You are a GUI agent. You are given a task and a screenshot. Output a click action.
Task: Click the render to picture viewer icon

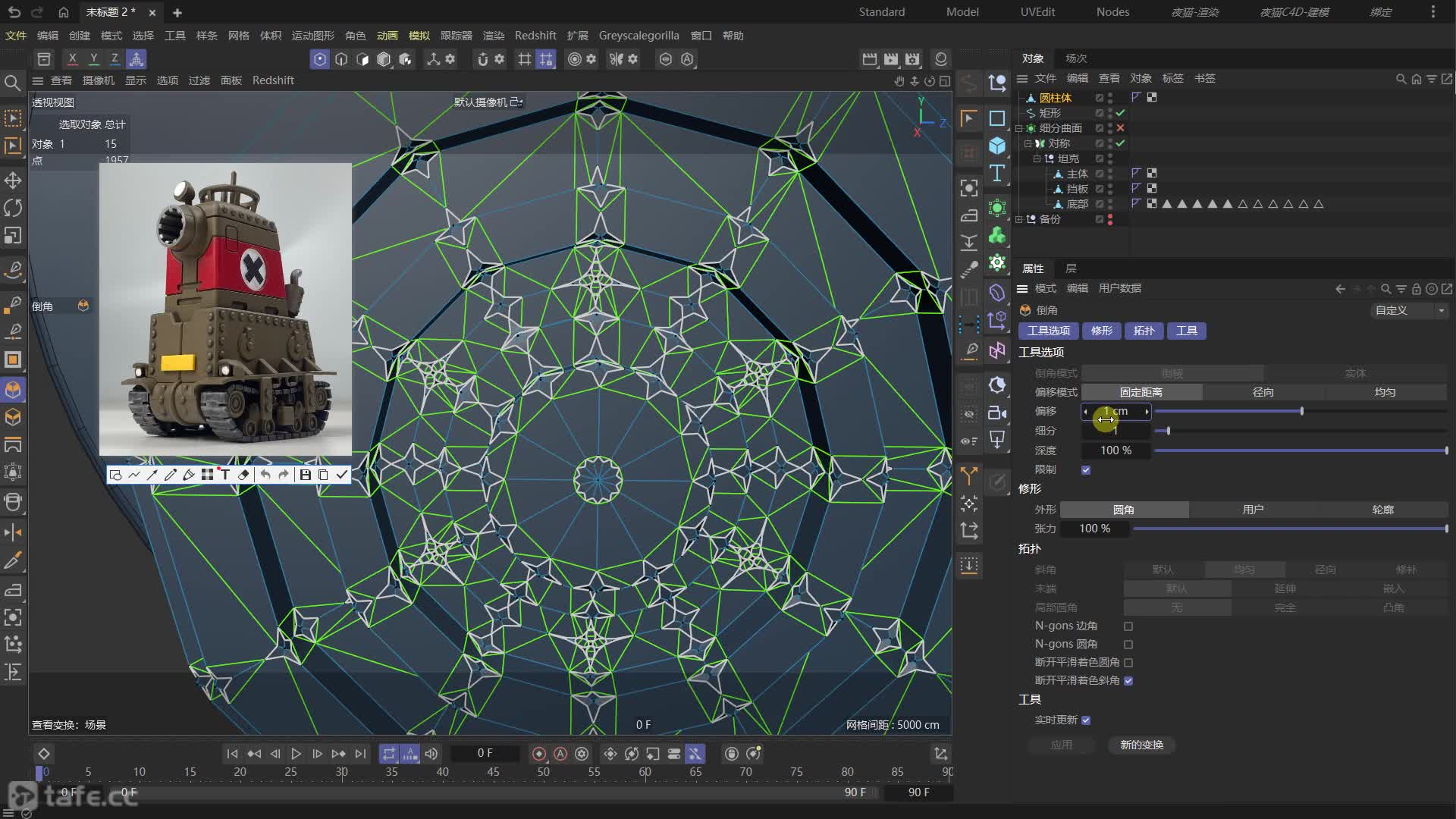[891, 59]
